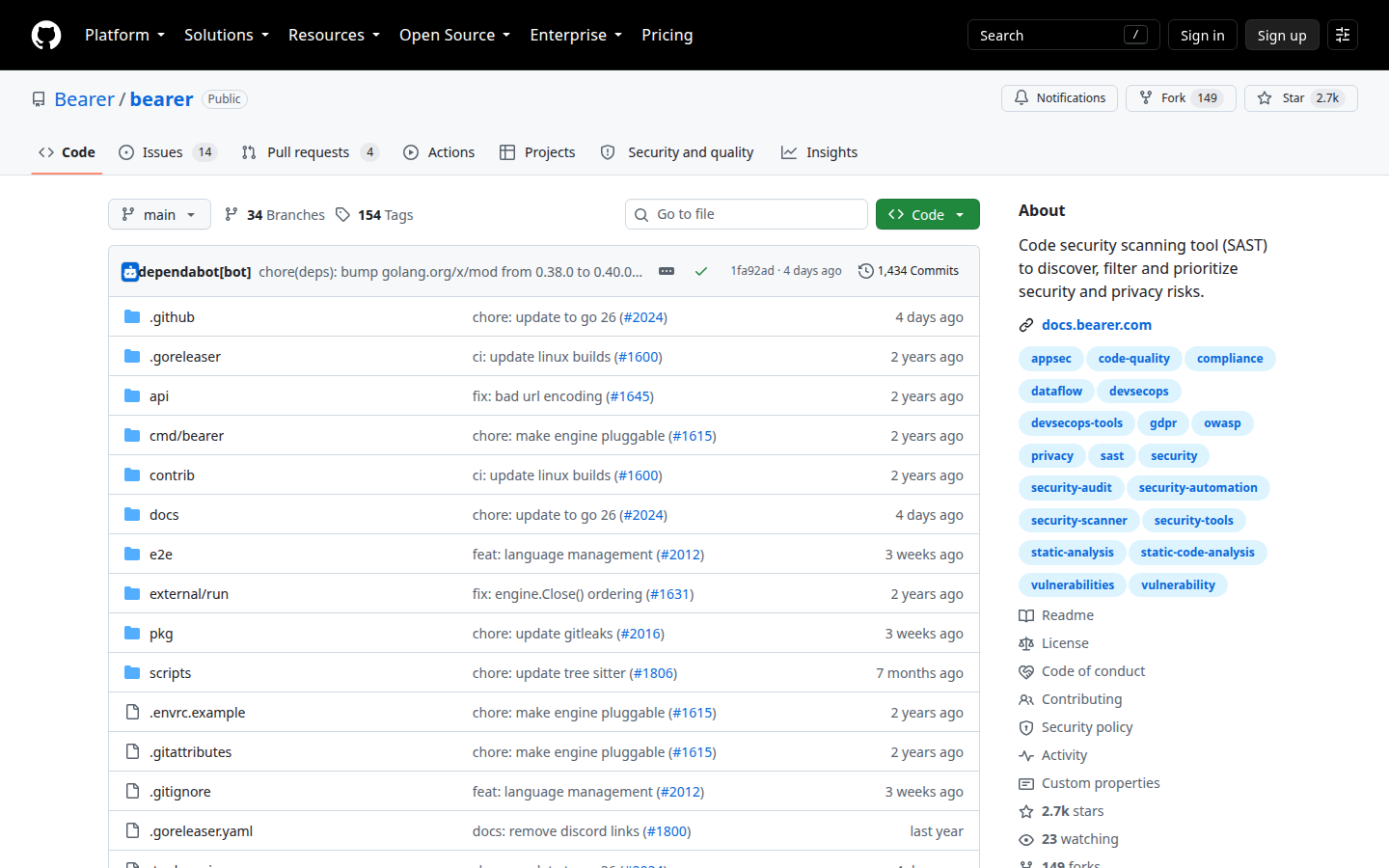Expand the Solutions menu
The height and width of the screenshot is (868, 1389).
(227, 35)
